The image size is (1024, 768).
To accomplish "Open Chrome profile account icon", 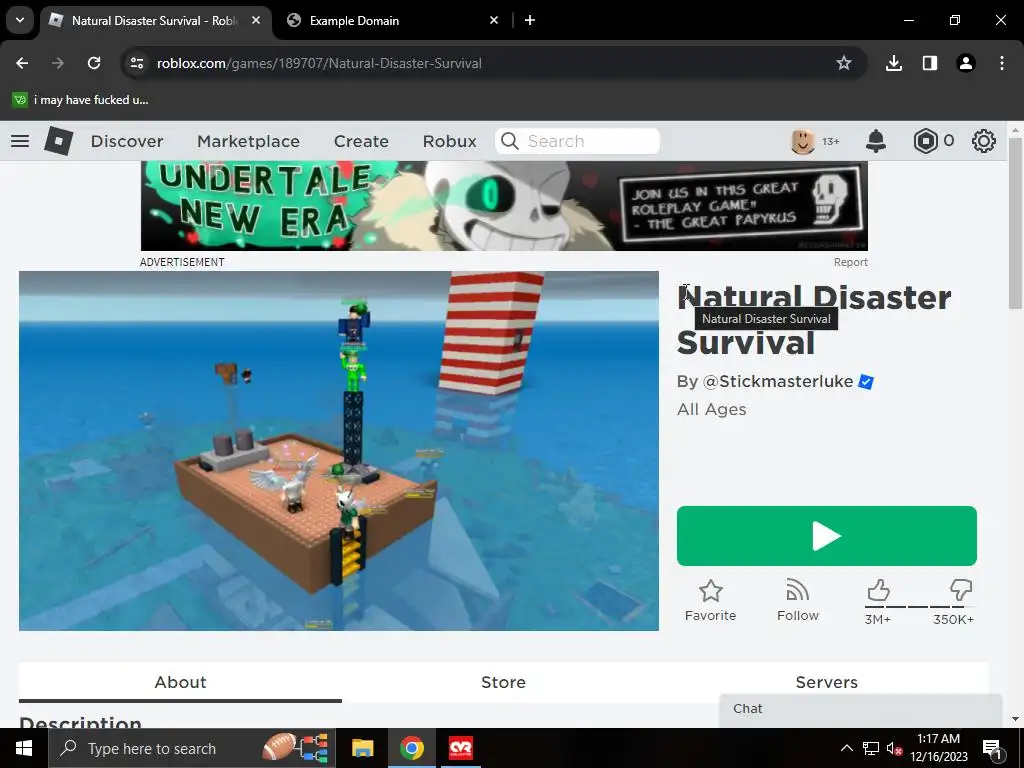I will (966, 63).
